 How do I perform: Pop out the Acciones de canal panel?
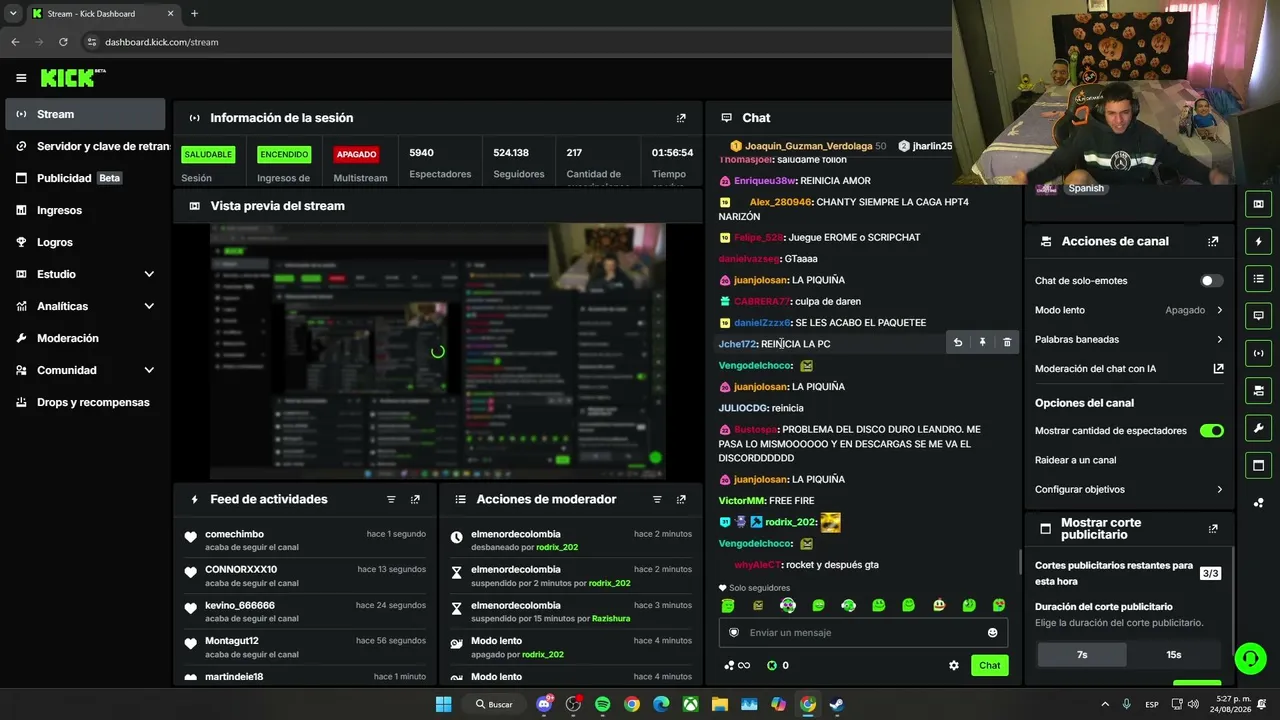click(1213, 242)
